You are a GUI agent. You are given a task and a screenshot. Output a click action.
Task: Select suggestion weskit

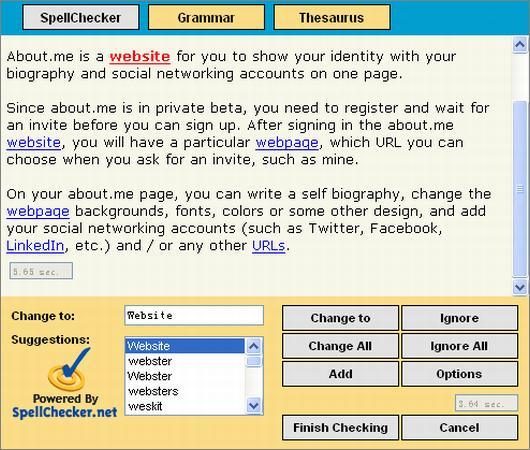point(185,406)
